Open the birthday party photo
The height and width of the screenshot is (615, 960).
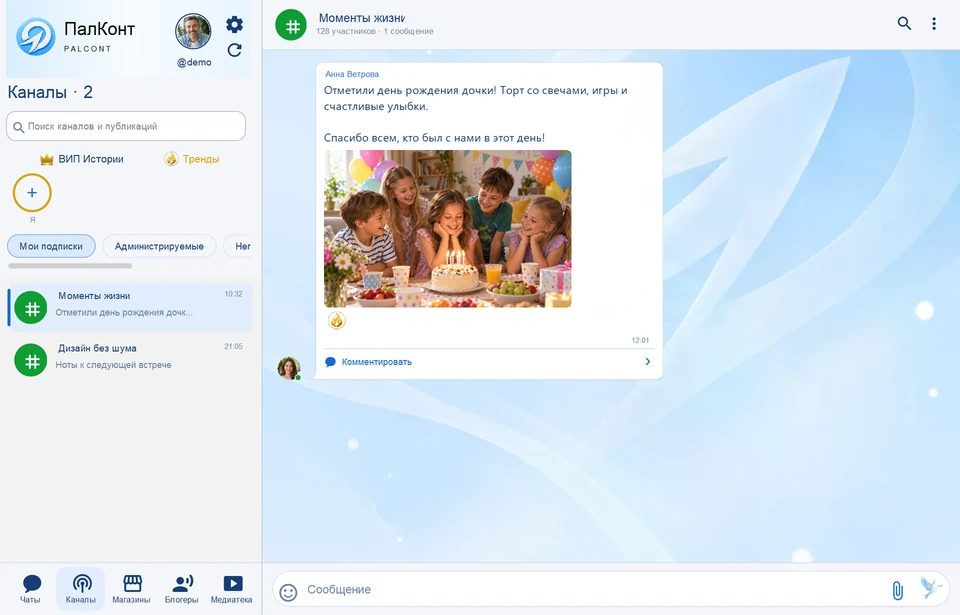(448, 228)
